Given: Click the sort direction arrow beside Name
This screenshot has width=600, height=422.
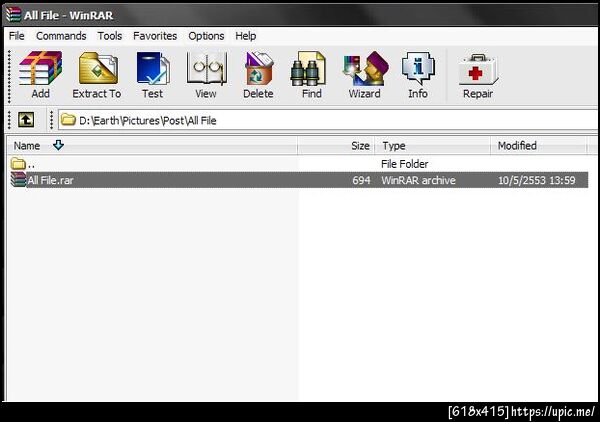Looking at the screenshot, I should pyautogui.click(x=58, y=145).
